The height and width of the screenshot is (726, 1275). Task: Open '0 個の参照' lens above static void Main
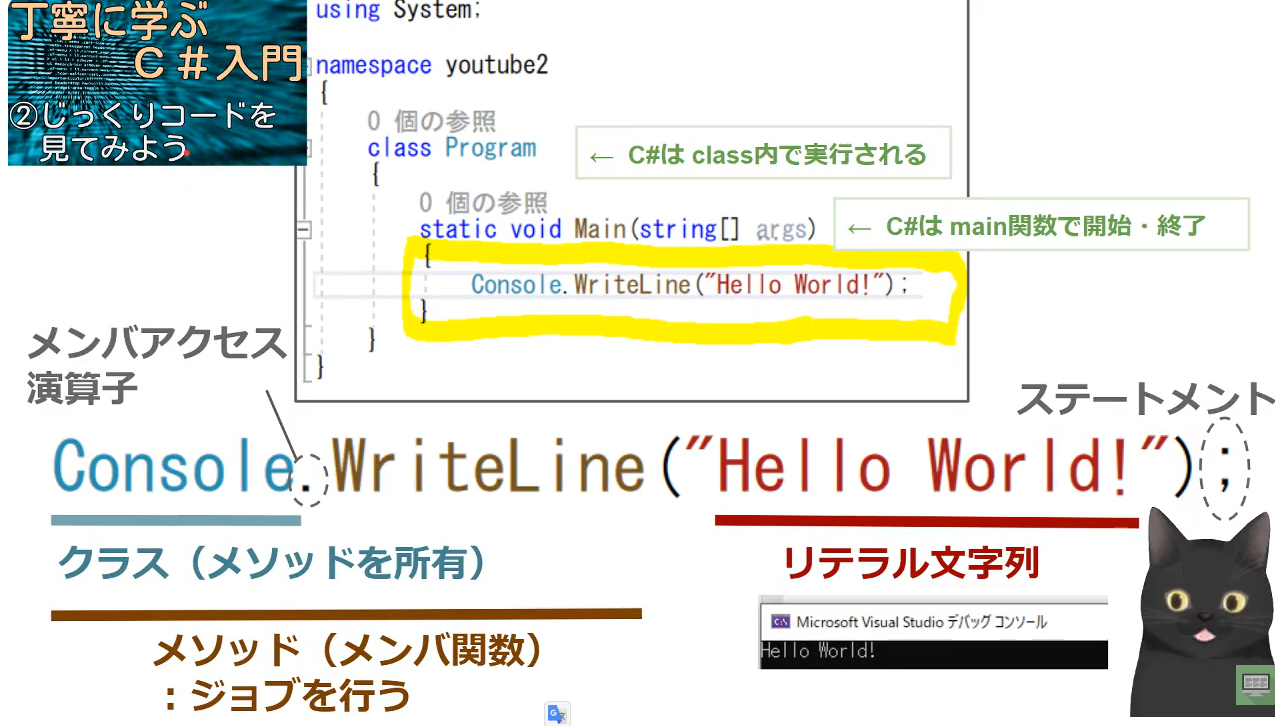(483, 203)
